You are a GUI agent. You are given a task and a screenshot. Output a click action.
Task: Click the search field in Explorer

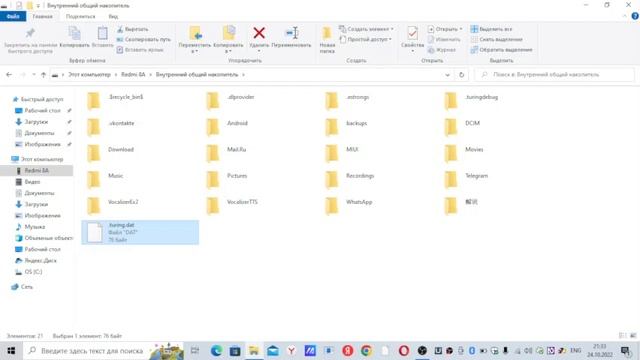555,75
